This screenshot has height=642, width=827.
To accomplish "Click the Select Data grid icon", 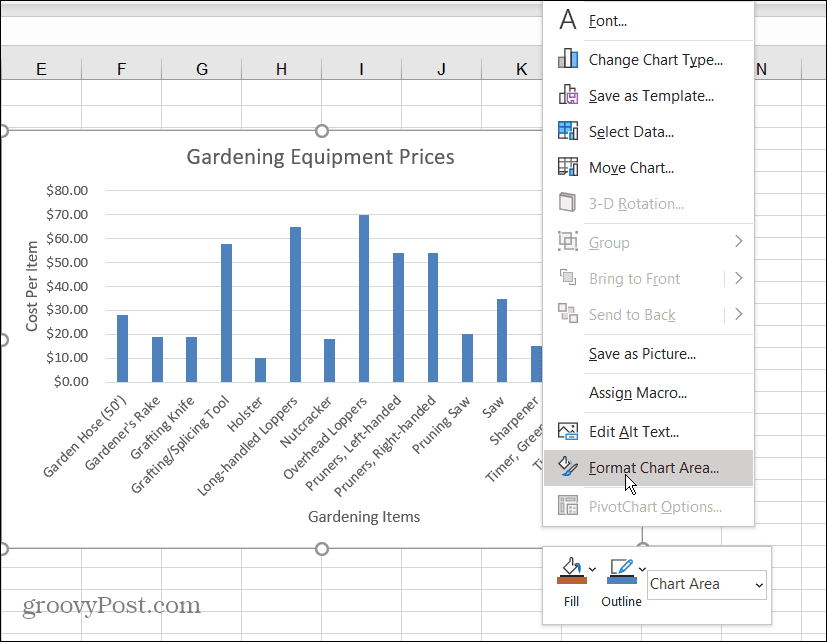I will point(568,131).
